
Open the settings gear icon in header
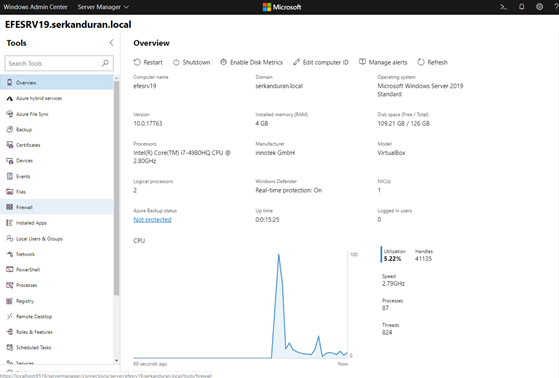[539, 7]
